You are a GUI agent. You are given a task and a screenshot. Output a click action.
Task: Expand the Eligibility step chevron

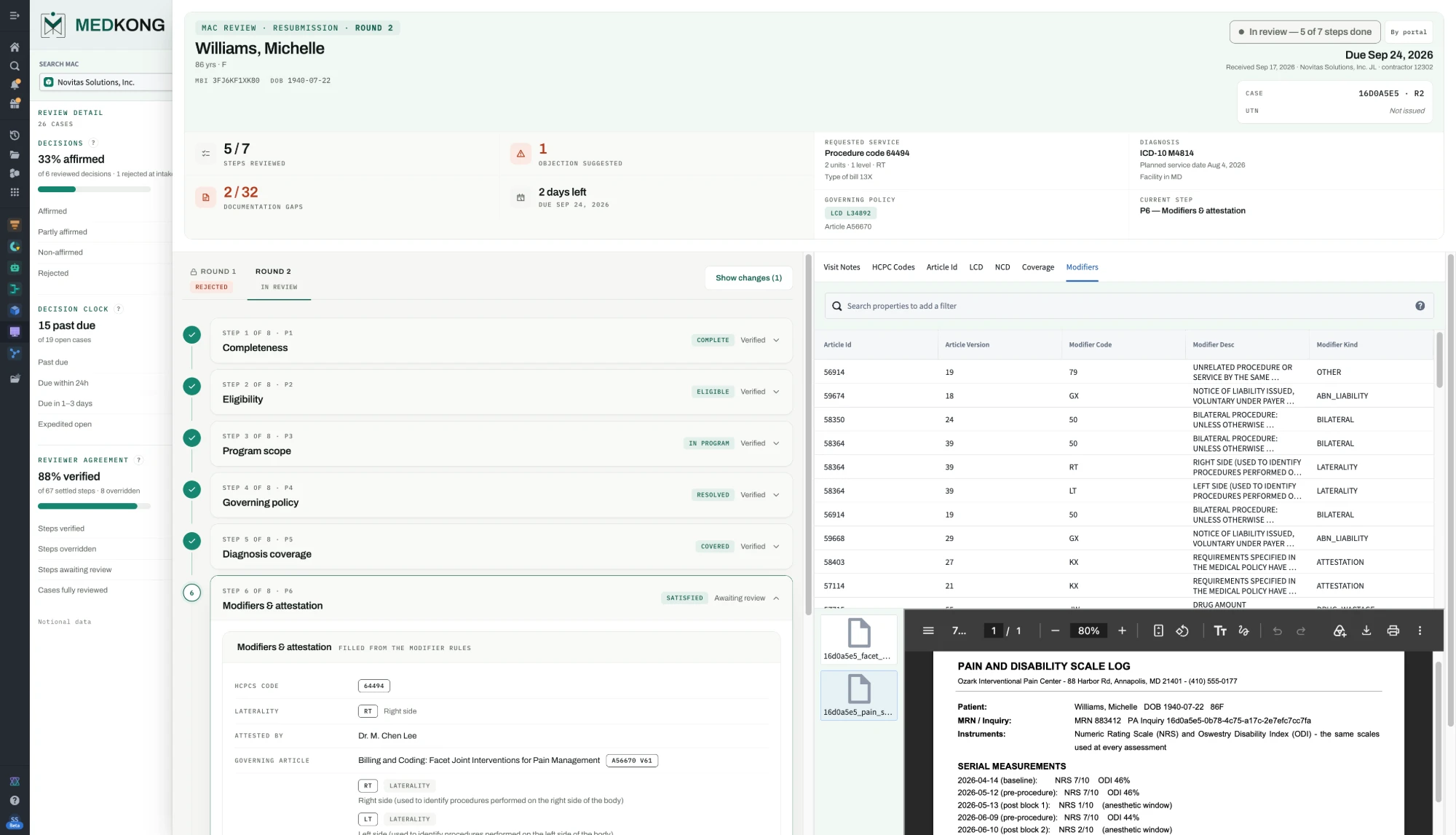tap(776, 392)
